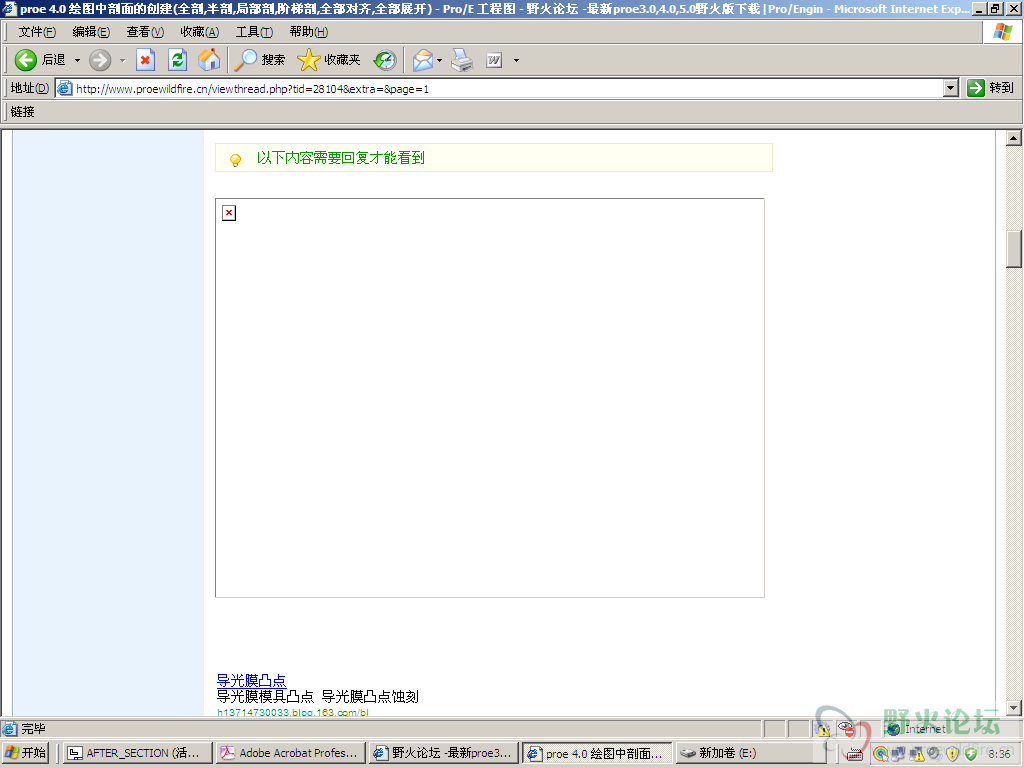Click the vertical scrollbar thumb
This screenshot has height=768, width=1024.
pyautogui.click(x=1014, y=249)
